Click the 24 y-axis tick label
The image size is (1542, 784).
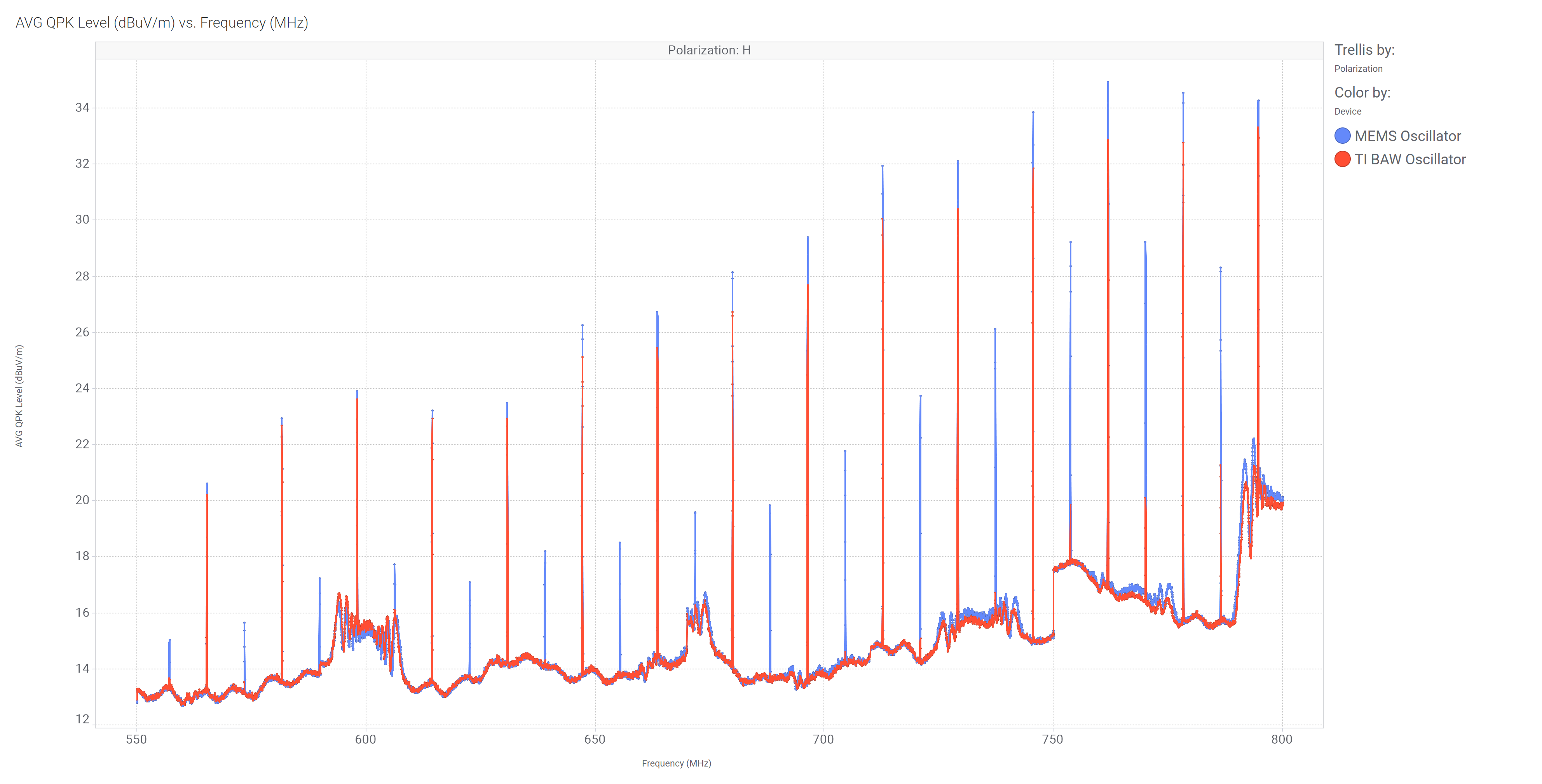(82, 388)
